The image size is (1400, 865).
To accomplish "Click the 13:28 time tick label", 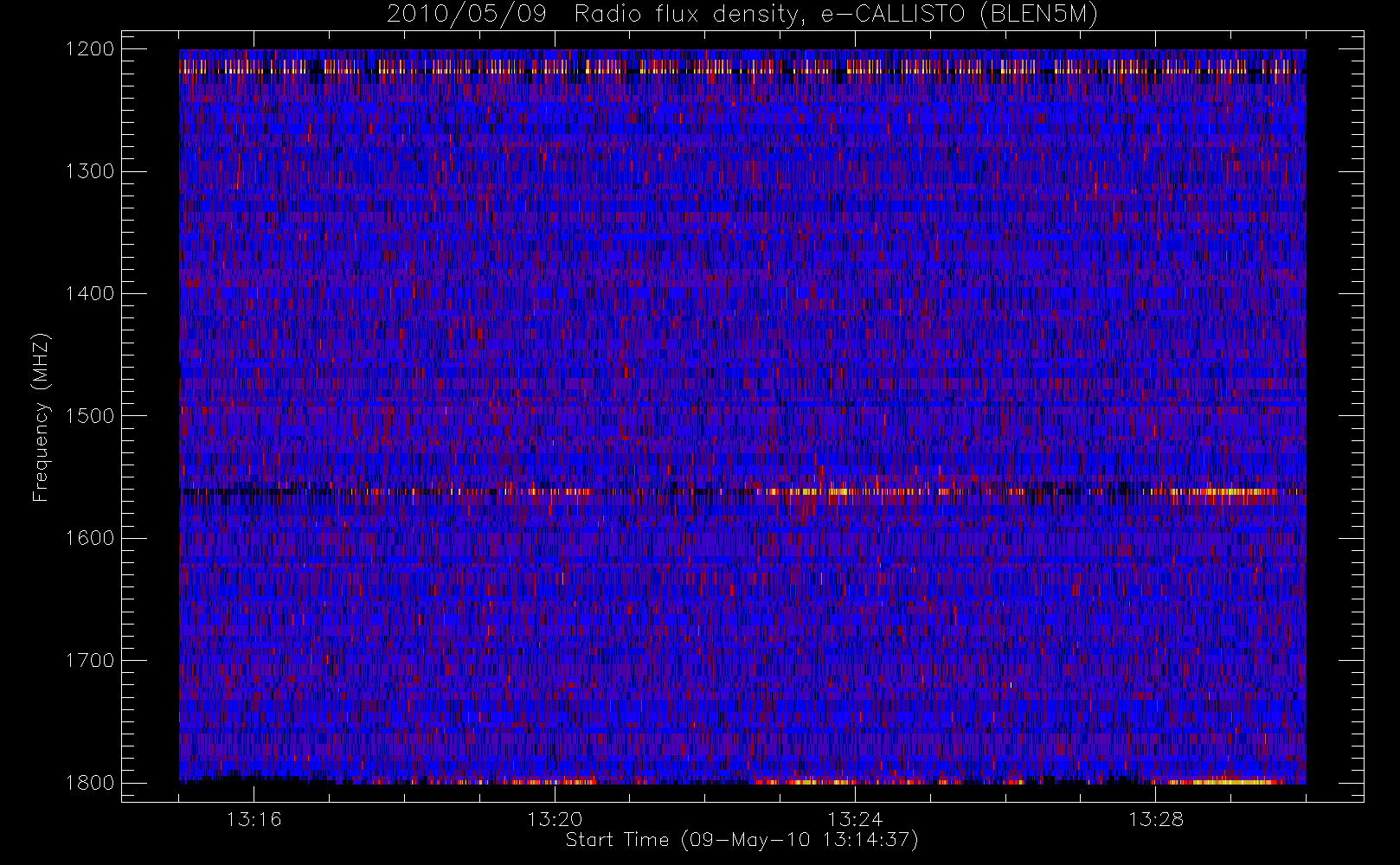I will pyautogui.click(x=1155, y=819).
